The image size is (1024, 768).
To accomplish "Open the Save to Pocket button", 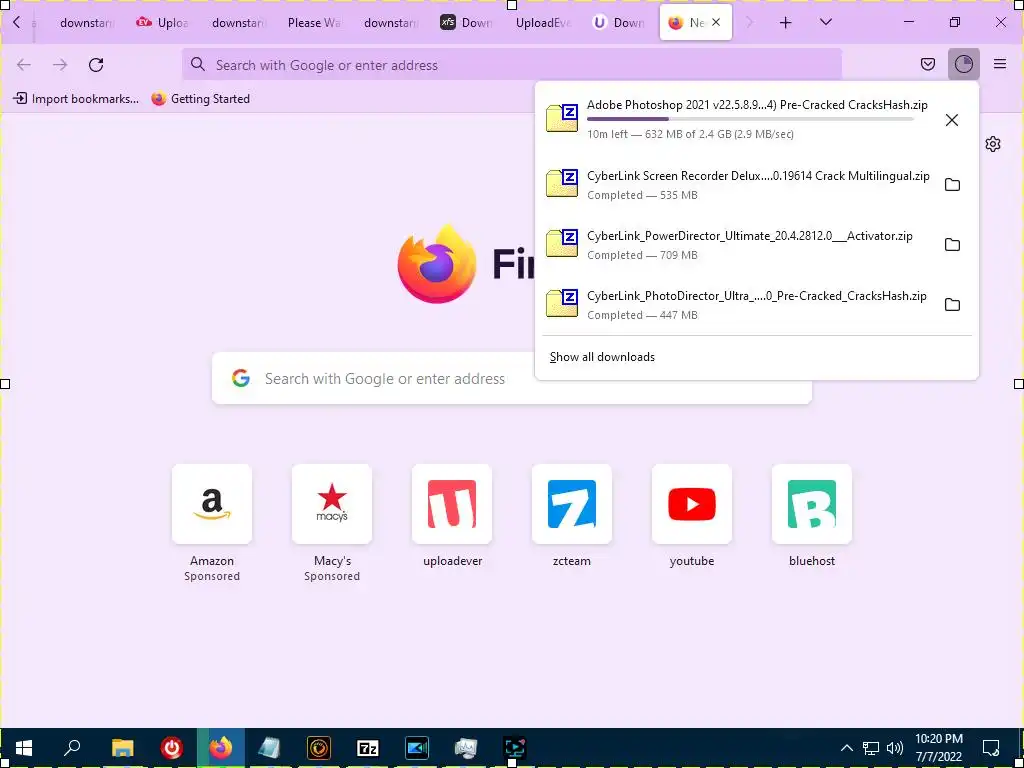I will tap(927, 64).
